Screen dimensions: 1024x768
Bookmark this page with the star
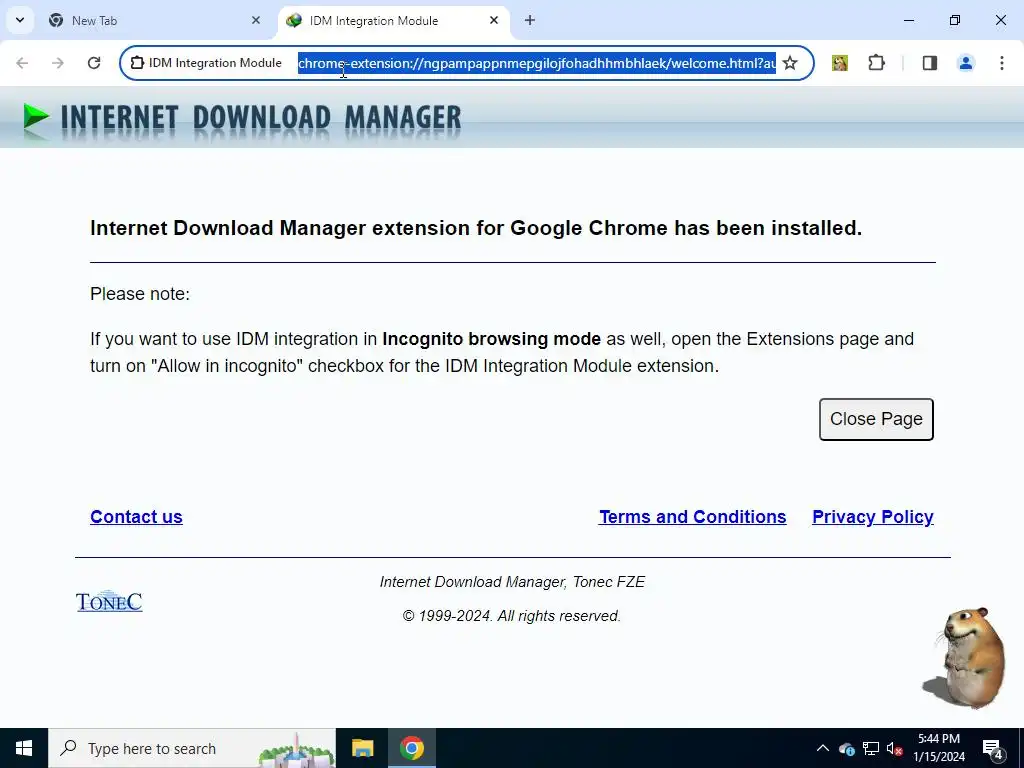790,63
